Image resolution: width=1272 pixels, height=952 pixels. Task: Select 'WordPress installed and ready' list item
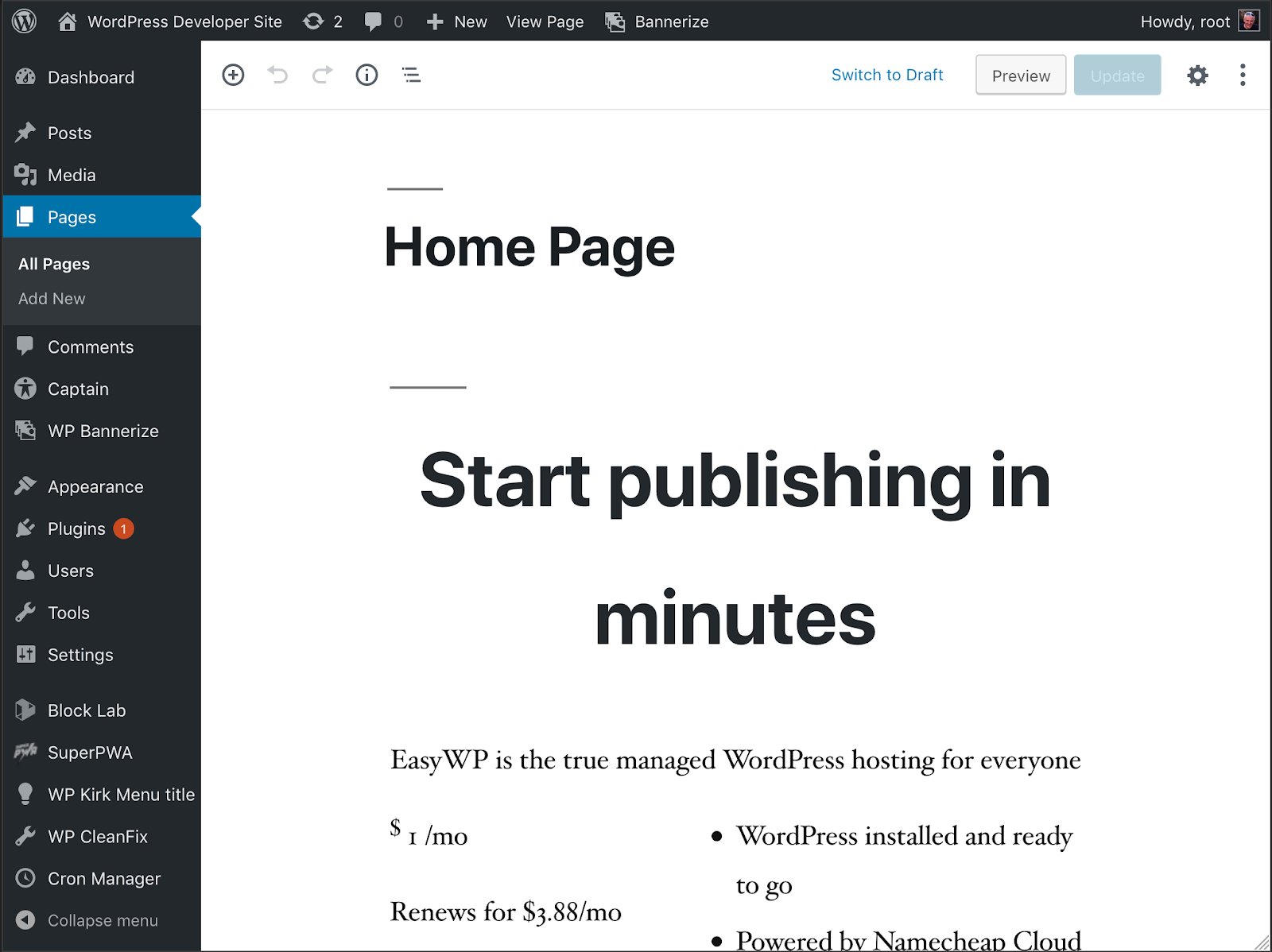tap(905, 860)
